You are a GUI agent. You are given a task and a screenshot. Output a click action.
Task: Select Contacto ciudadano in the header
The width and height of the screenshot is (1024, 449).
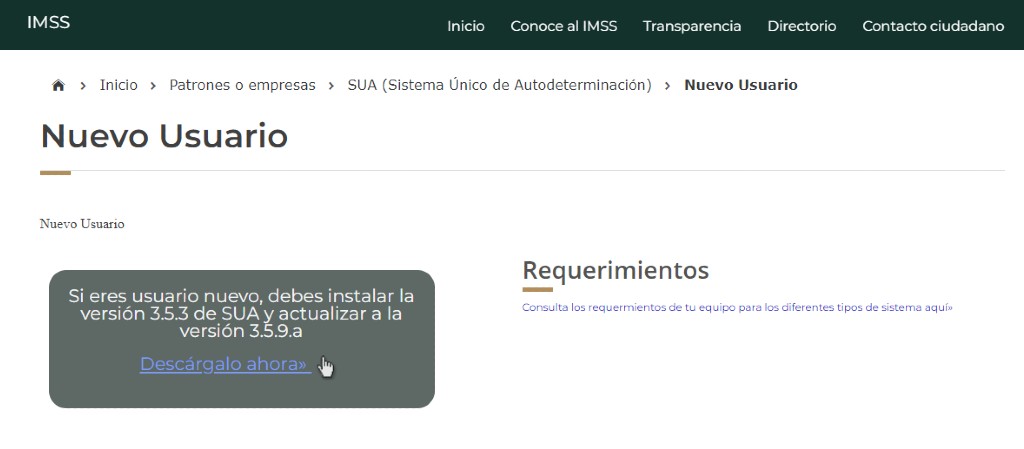pyautogui.click(x=932, y=26)
